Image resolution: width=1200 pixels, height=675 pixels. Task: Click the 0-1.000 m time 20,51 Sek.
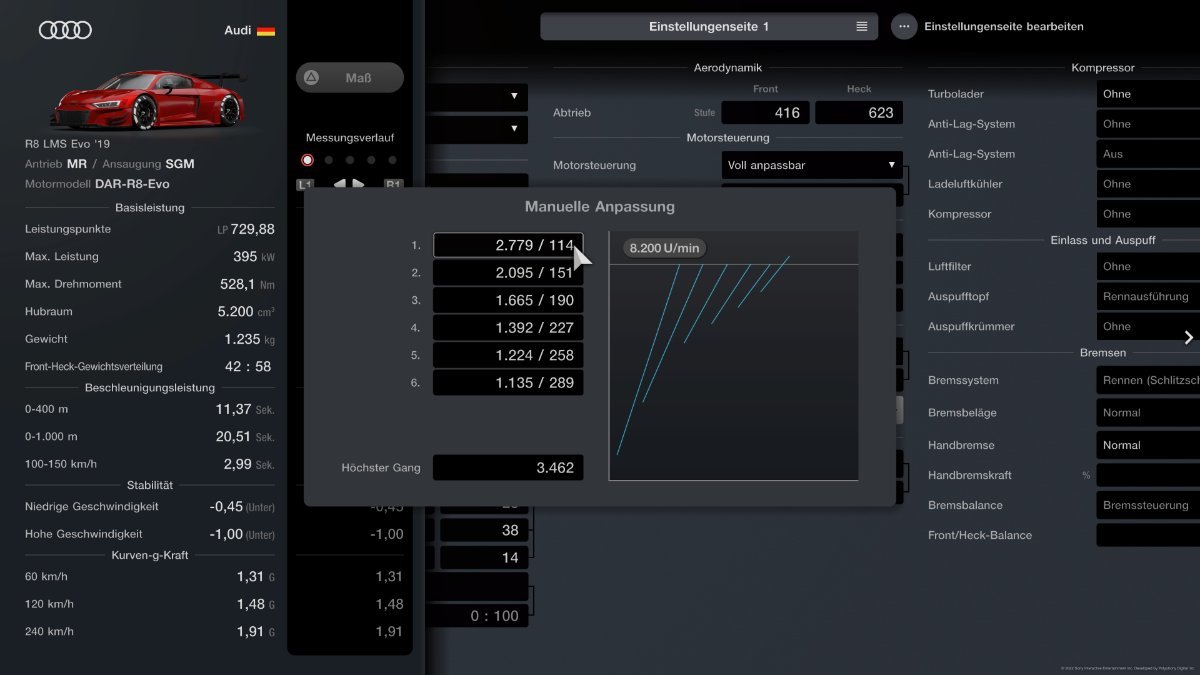245,436
